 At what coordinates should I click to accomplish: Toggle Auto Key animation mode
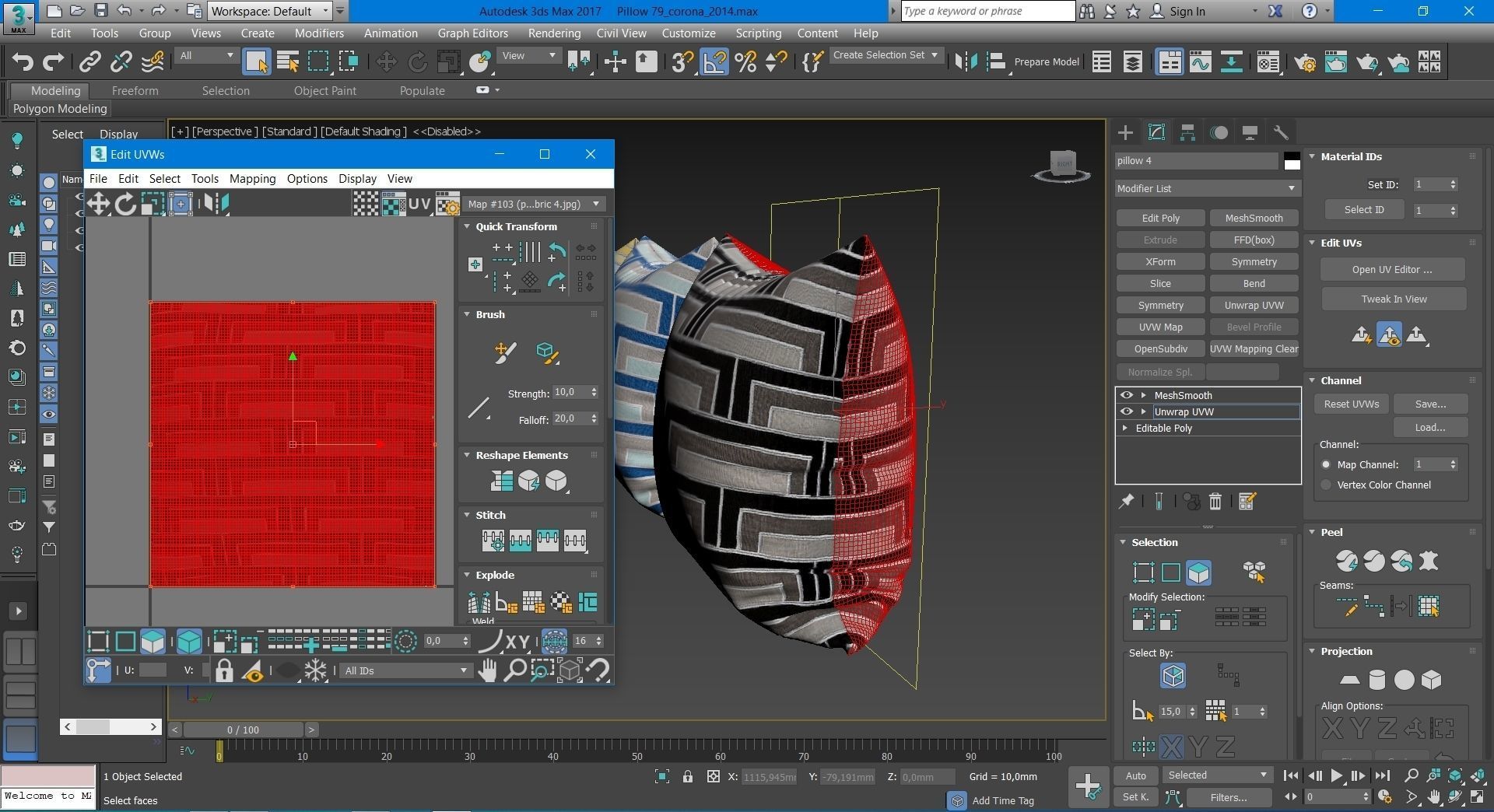pos(1135,775)
